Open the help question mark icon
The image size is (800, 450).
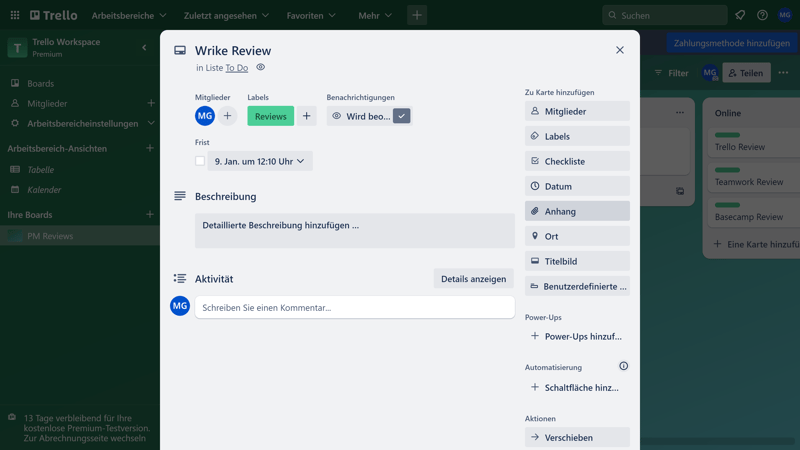[762, 15]
